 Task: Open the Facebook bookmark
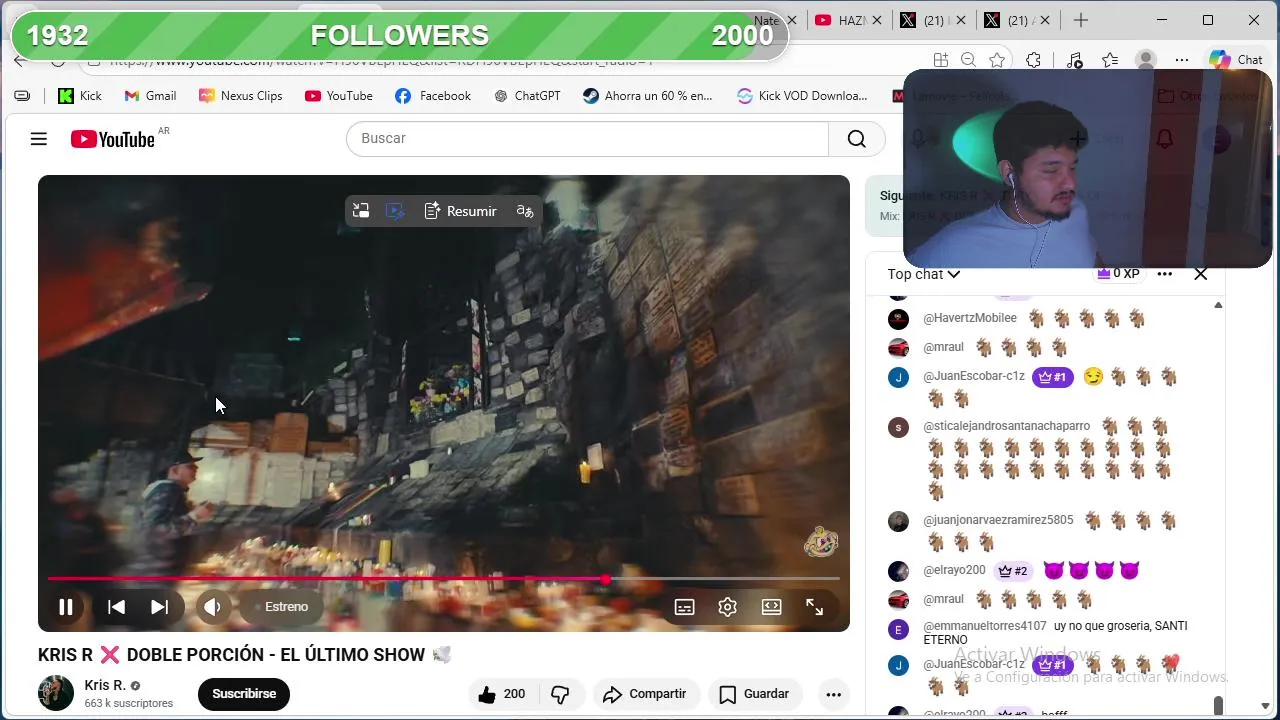click(x=433, y=96)
